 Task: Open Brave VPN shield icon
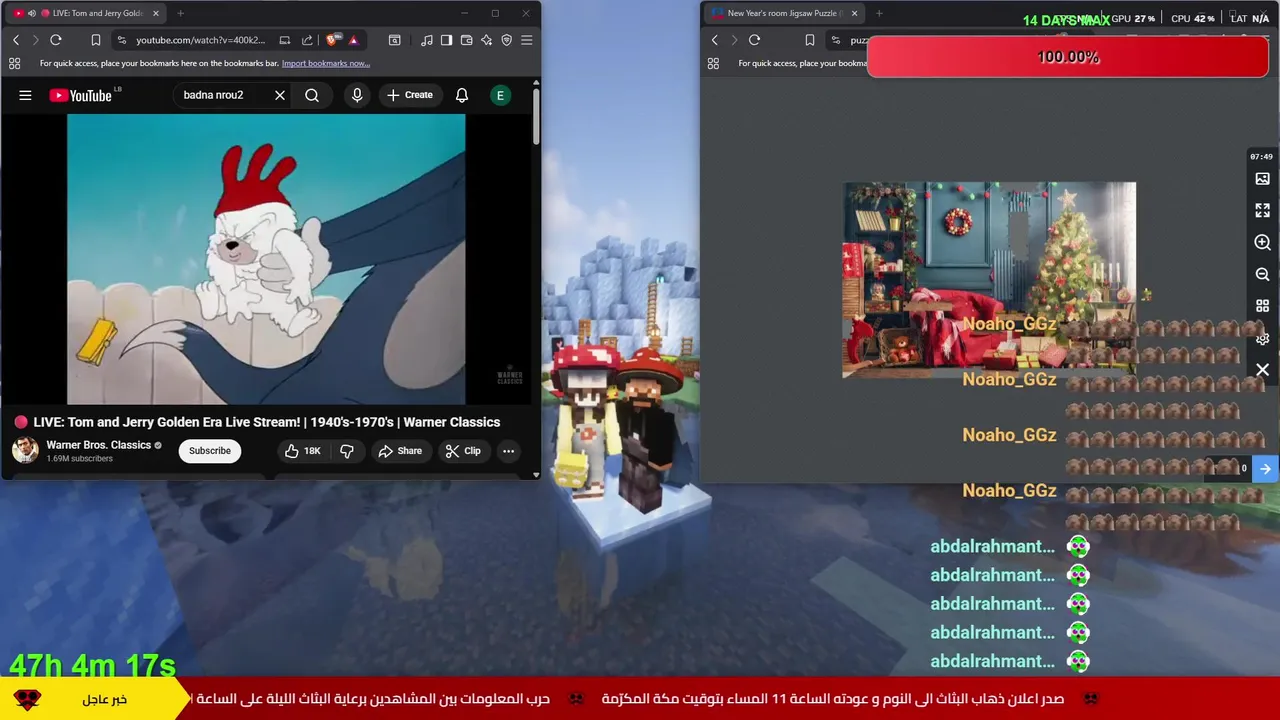tap(506, 40)
